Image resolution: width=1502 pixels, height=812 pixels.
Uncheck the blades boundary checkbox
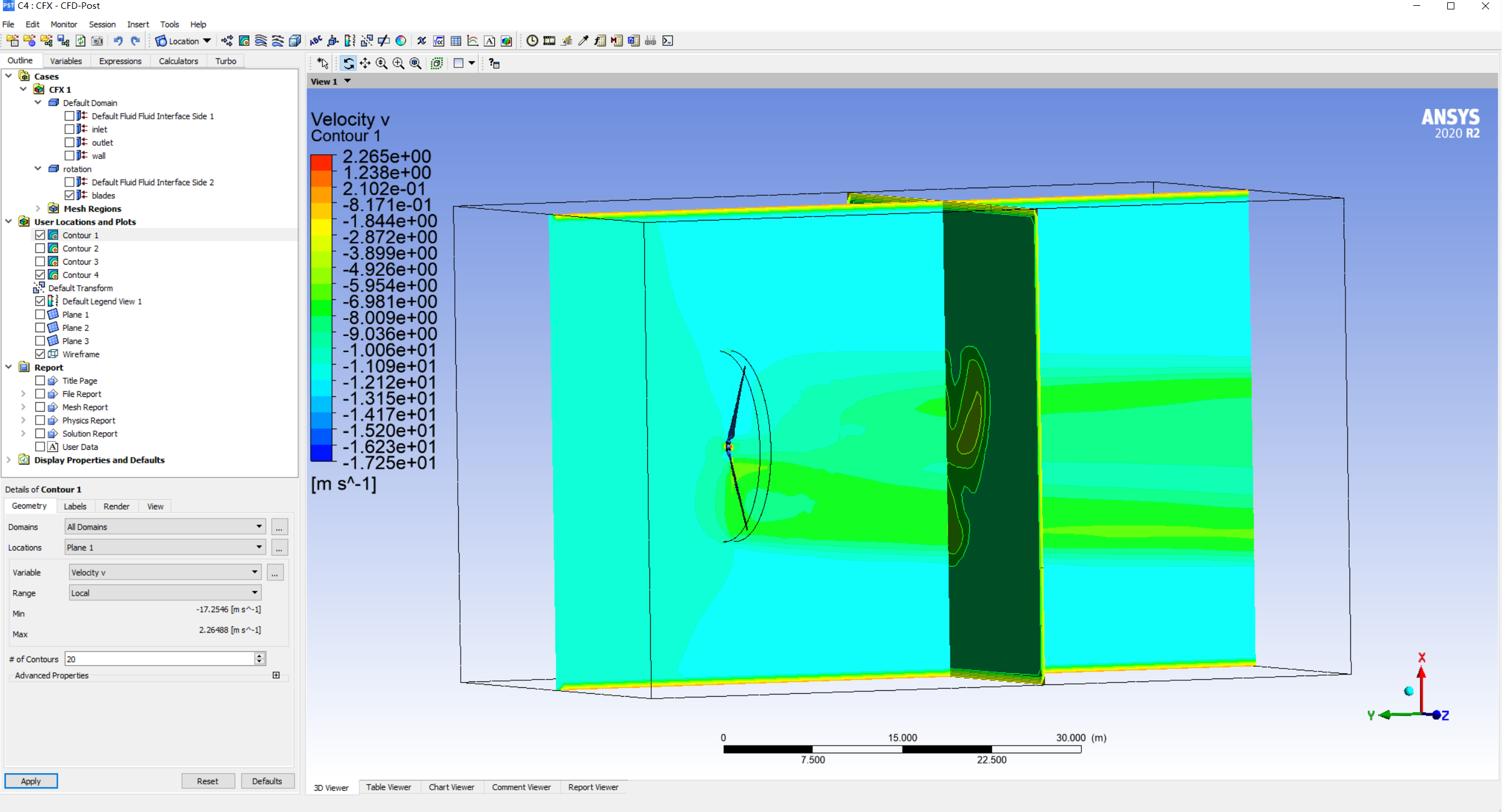(x=69, y=195)
